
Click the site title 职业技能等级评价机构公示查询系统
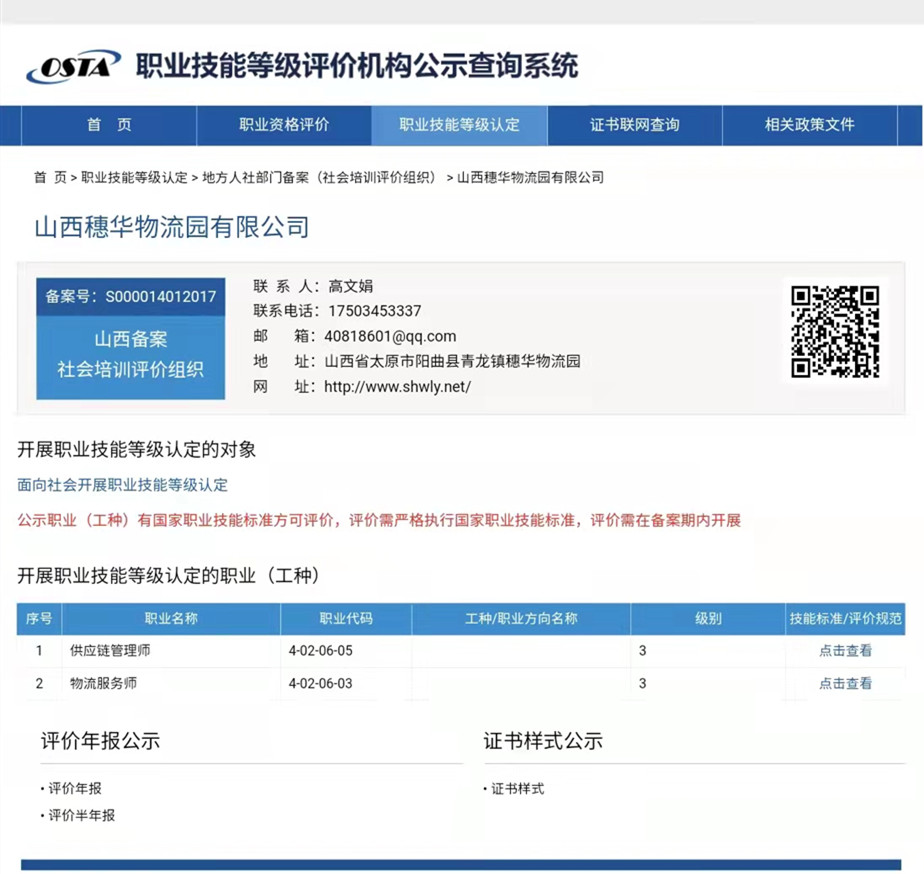(x=357, y=65)
